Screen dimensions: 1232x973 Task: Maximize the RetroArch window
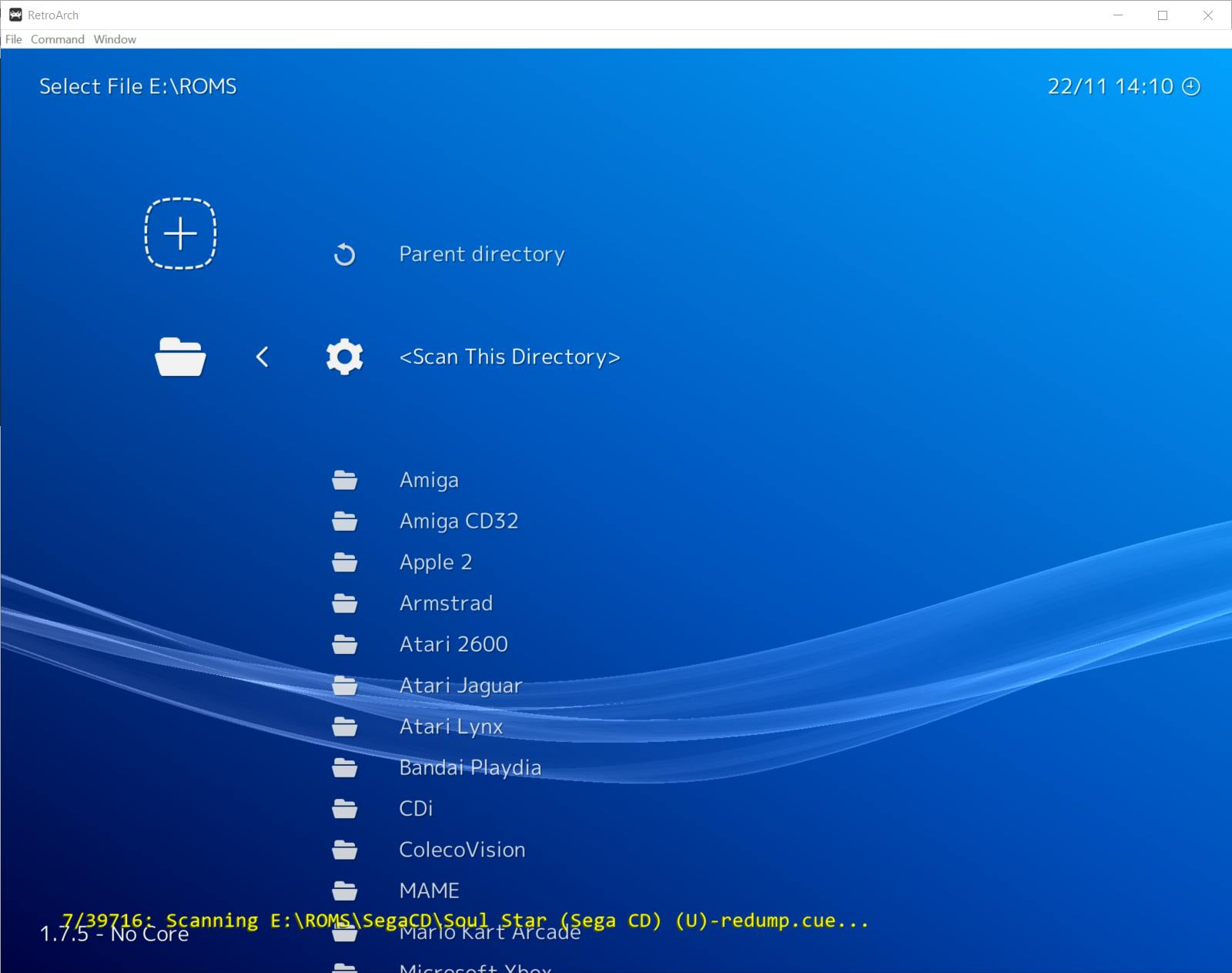click(x=1163, y=15)
